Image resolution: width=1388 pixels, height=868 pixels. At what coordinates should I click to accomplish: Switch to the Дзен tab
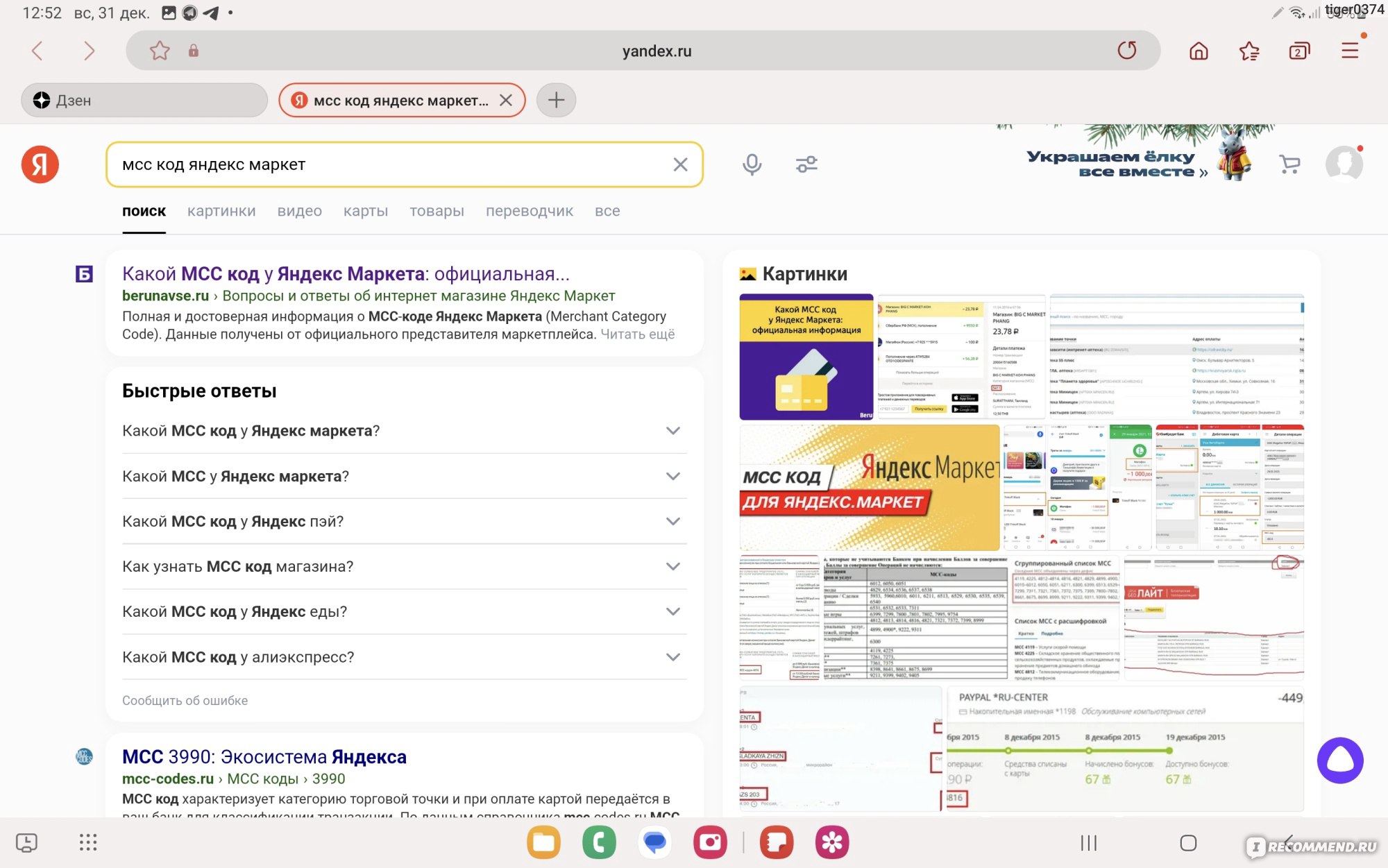(144, 100)
